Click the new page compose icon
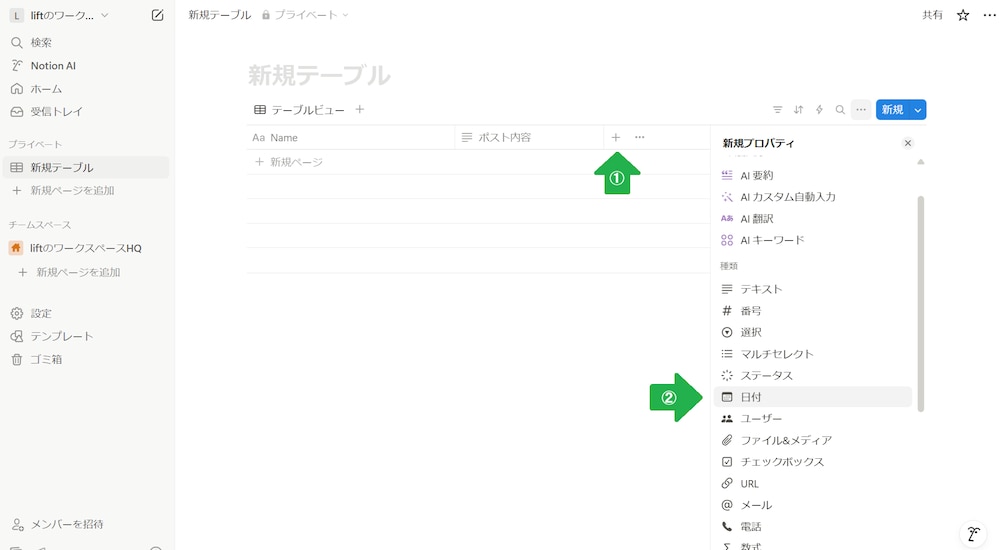 click(157, 15)
